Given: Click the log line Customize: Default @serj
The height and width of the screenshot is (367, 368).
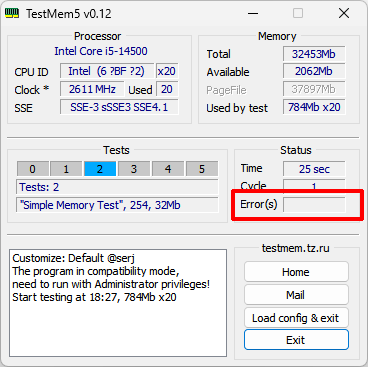Looking at the screenshot, I should coord(73,258).
